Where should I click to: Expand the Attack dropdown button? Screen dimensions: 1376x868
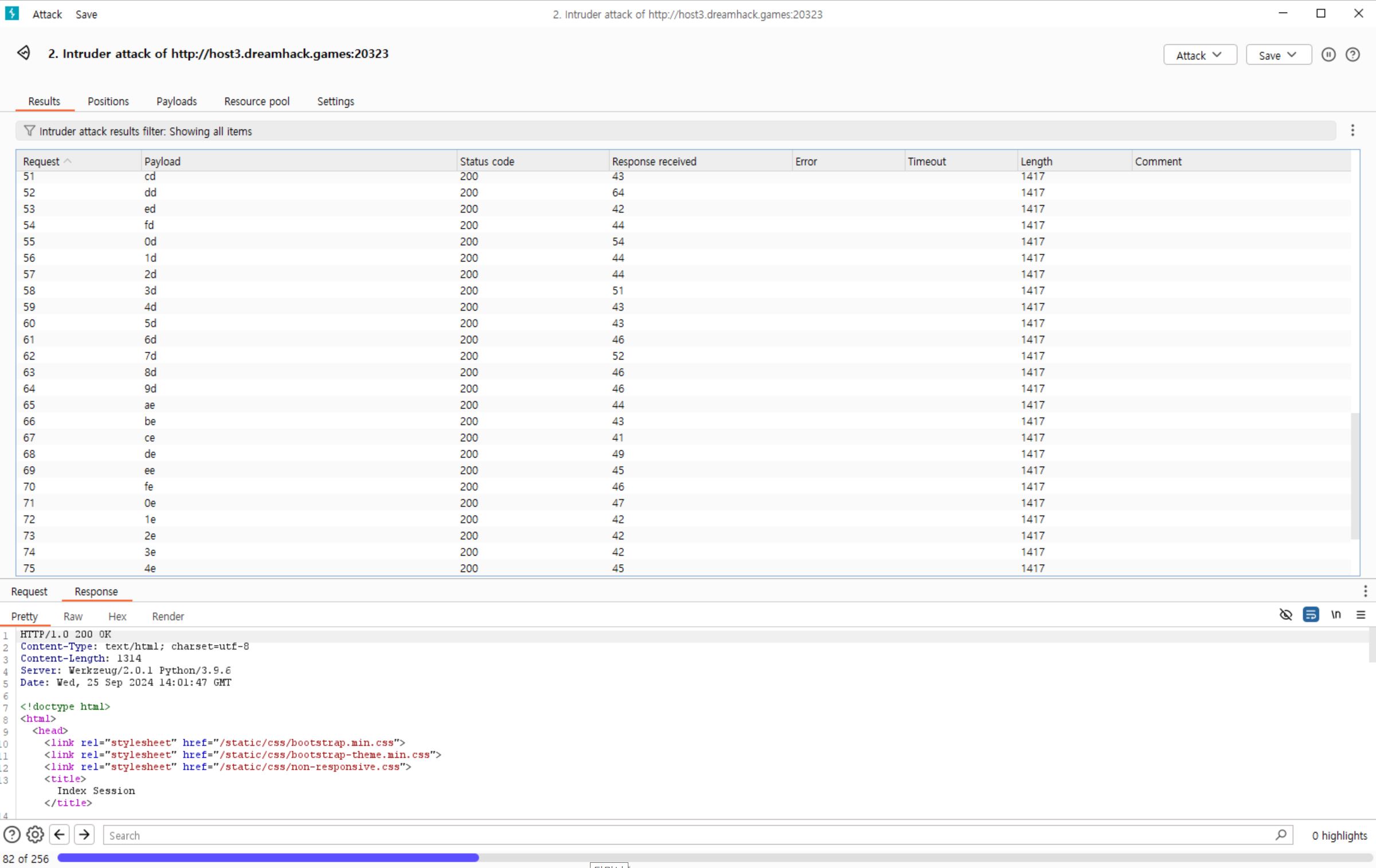(x=1199, y=55)
